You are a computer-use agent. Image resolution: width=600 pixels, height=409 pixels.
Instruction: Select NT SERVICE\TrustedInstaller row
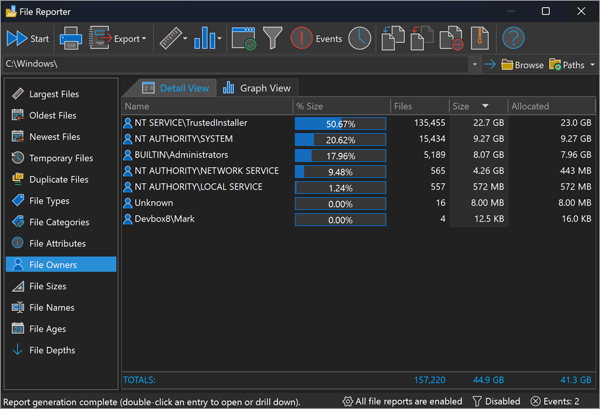pyautogui.click(x=358, y=123)
